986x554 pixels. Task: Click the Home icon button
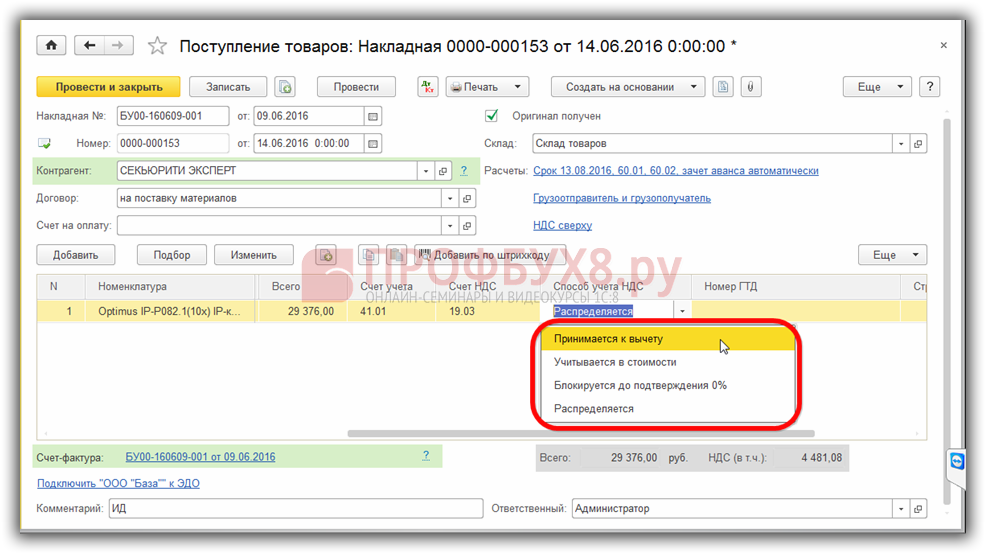[x=51, y=46]
